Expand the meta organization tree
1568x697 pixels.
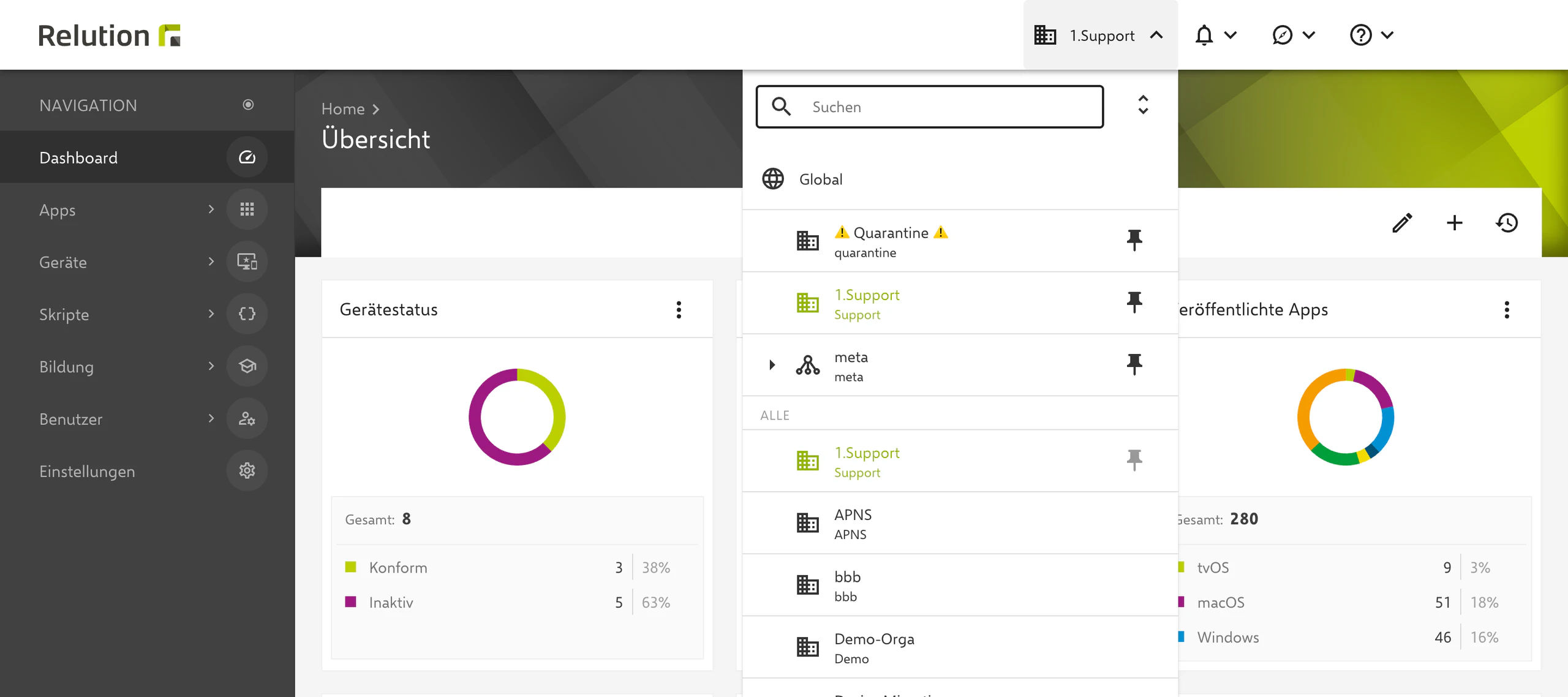[x=772, y=365]
